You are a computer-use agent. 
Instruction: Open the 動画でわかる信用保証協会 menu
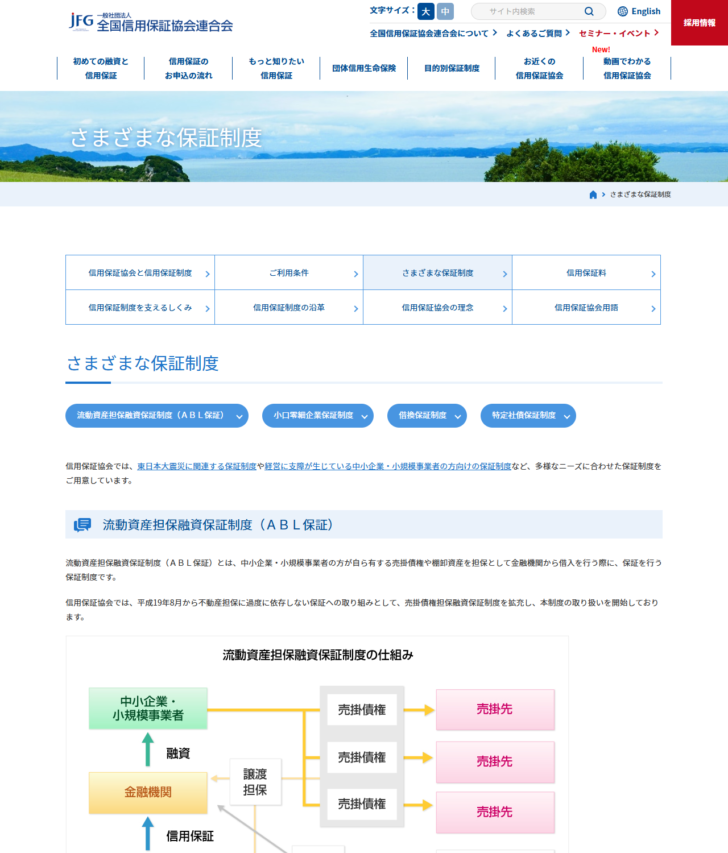627,69
